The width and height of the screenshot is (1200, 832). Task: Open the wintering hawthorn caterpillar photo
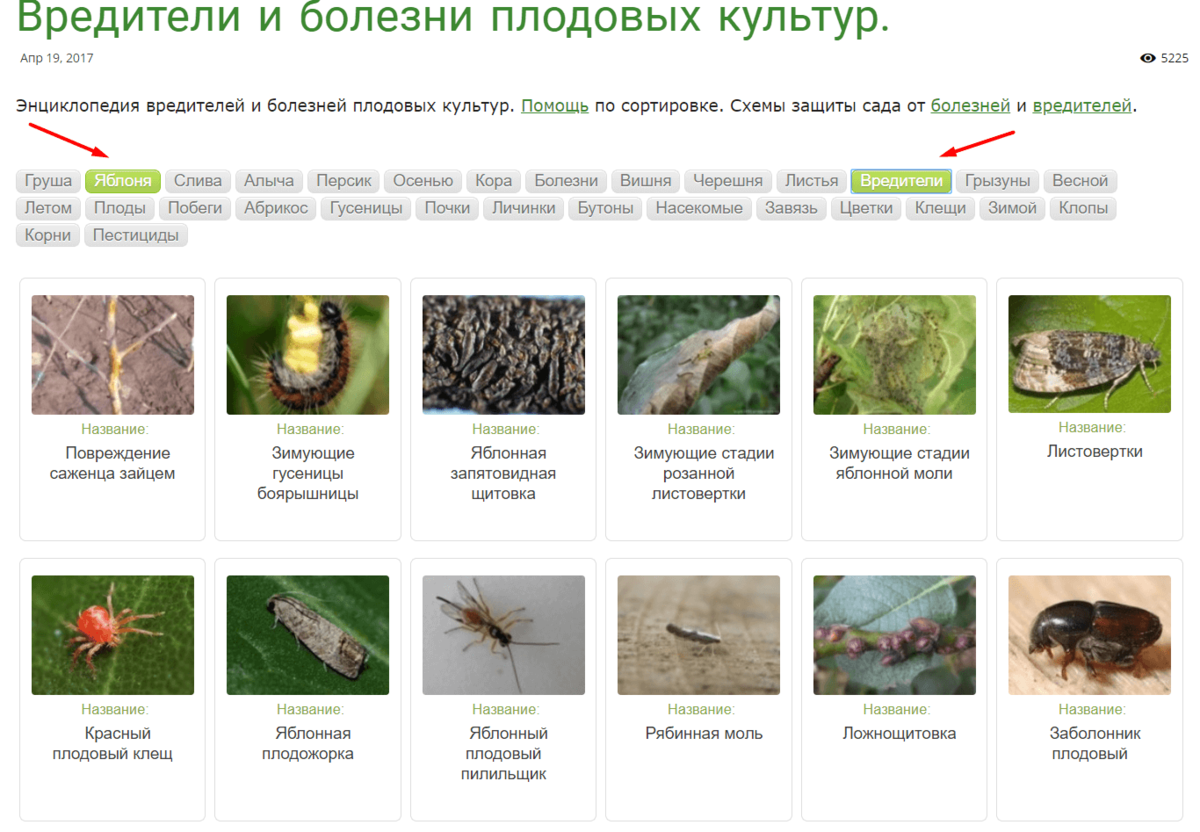click(308, 354)
